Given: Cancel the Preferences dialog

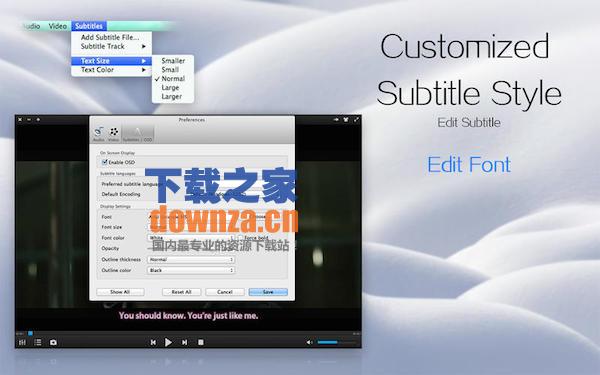Looking at the screenshot, I should point(225,292).
